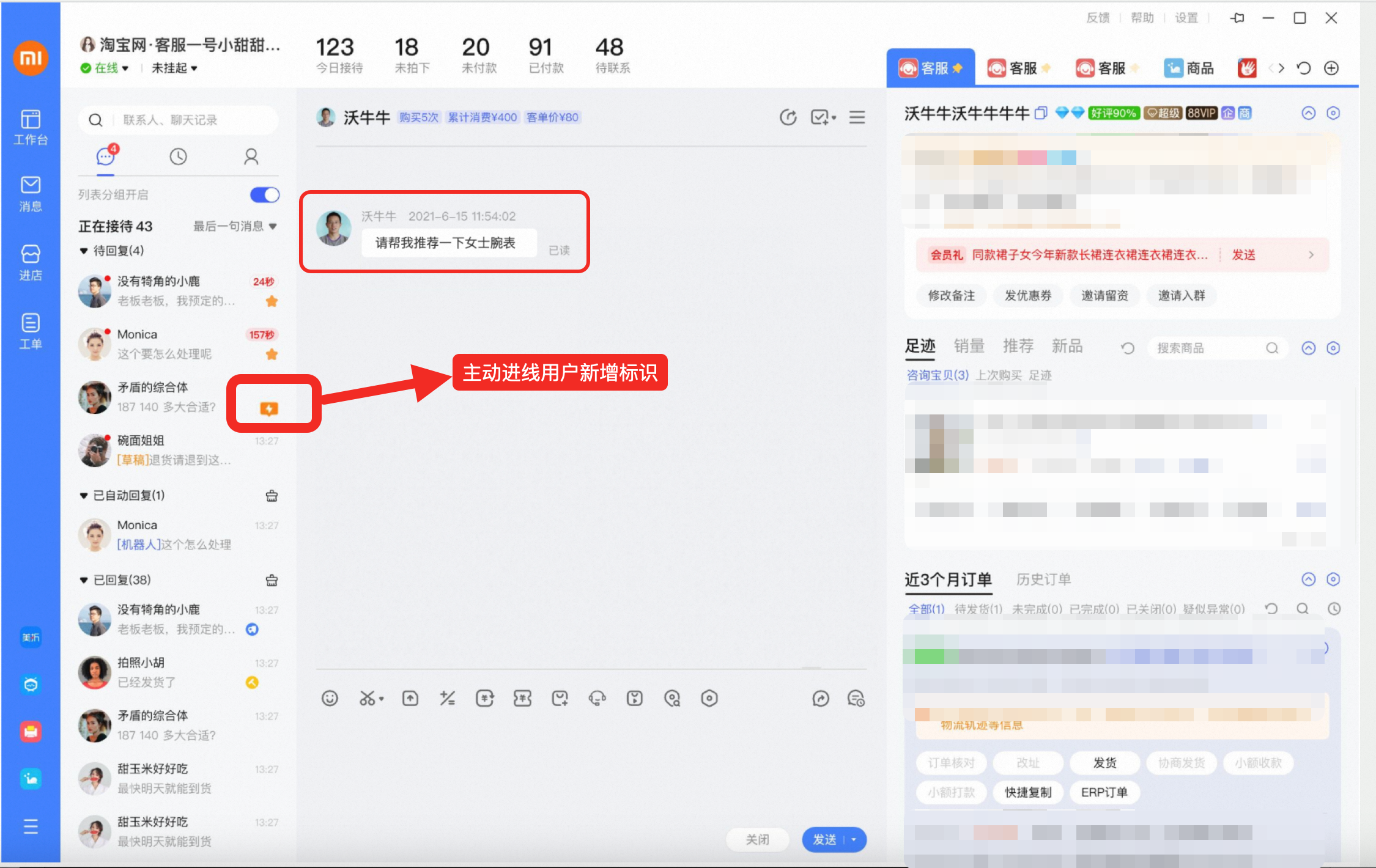The image size is (1376, 868).
Task: Select the screenshot scissors tool
Action: pos(368,698)
